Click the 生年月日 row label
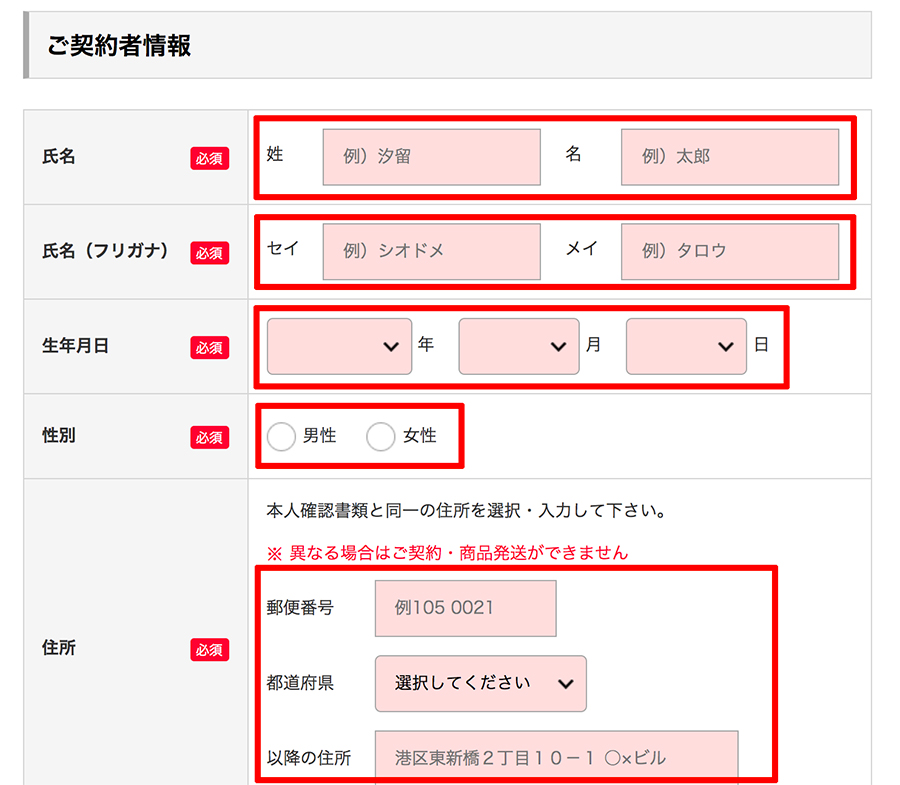 76,346
